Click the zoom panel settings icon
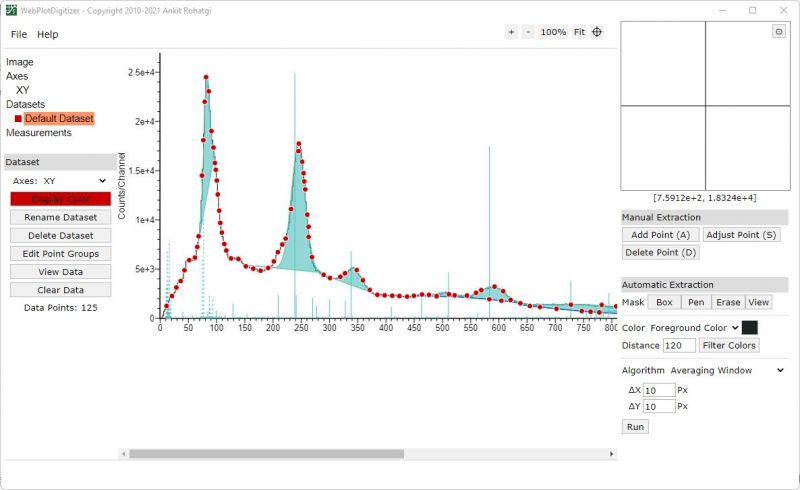This screenshot has width=800, height=490. tap(778, 32)
